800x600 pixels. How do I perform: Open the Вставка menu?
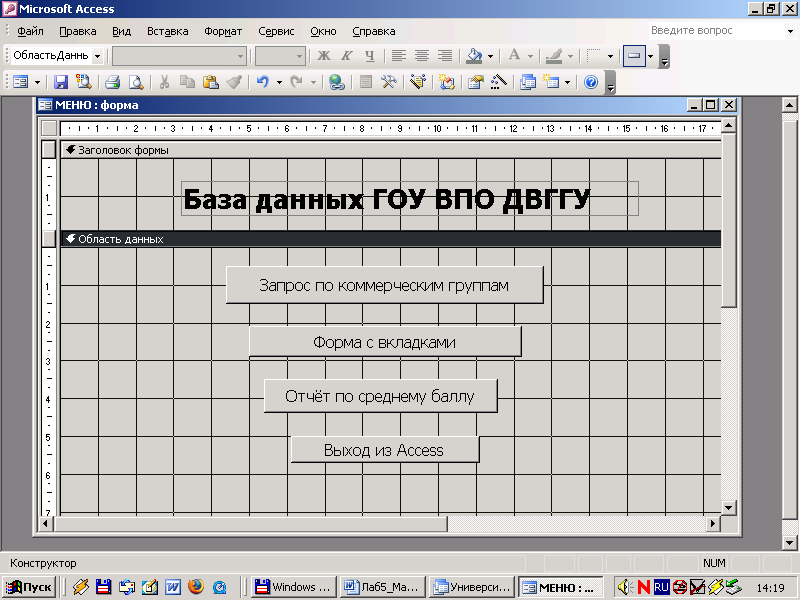(x=167, y=31)
